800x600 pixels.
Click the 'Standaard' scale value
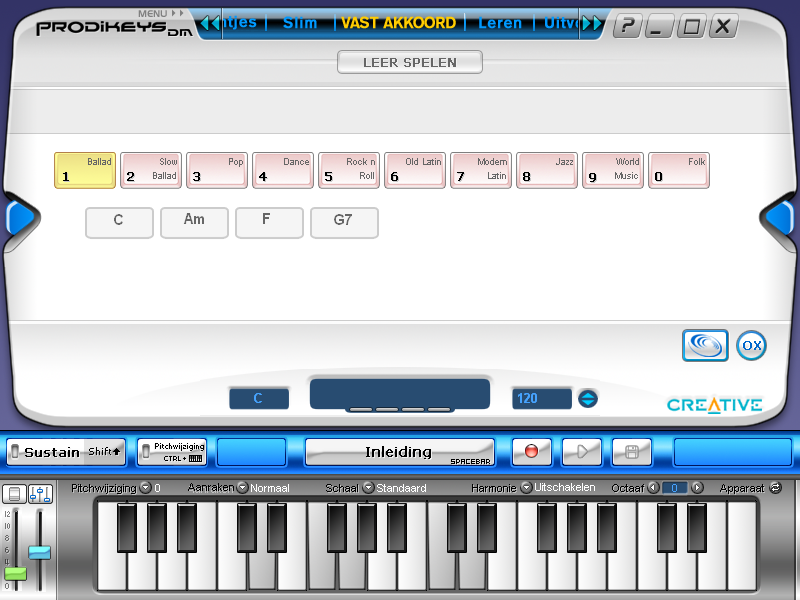click(x=402, y=488)
